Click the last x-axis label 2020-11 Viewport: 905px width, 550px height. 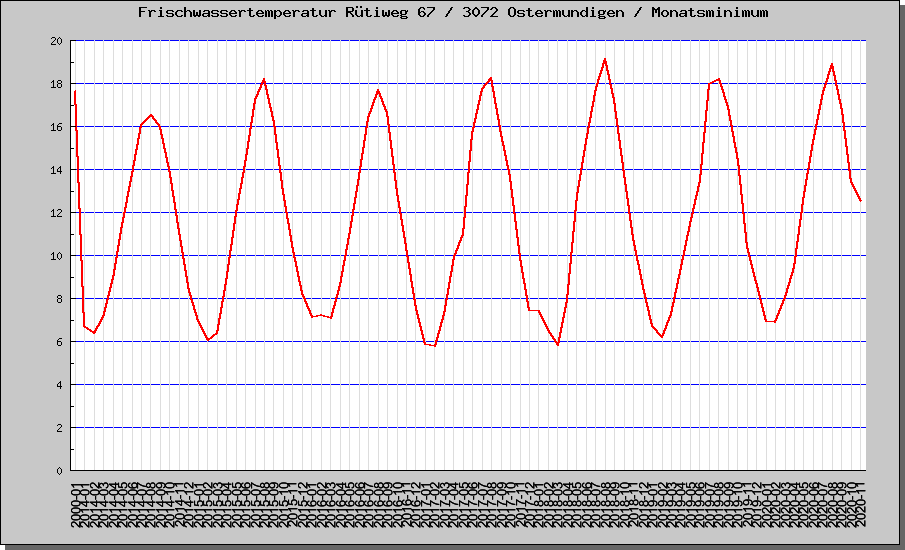[x=861, y=503]
